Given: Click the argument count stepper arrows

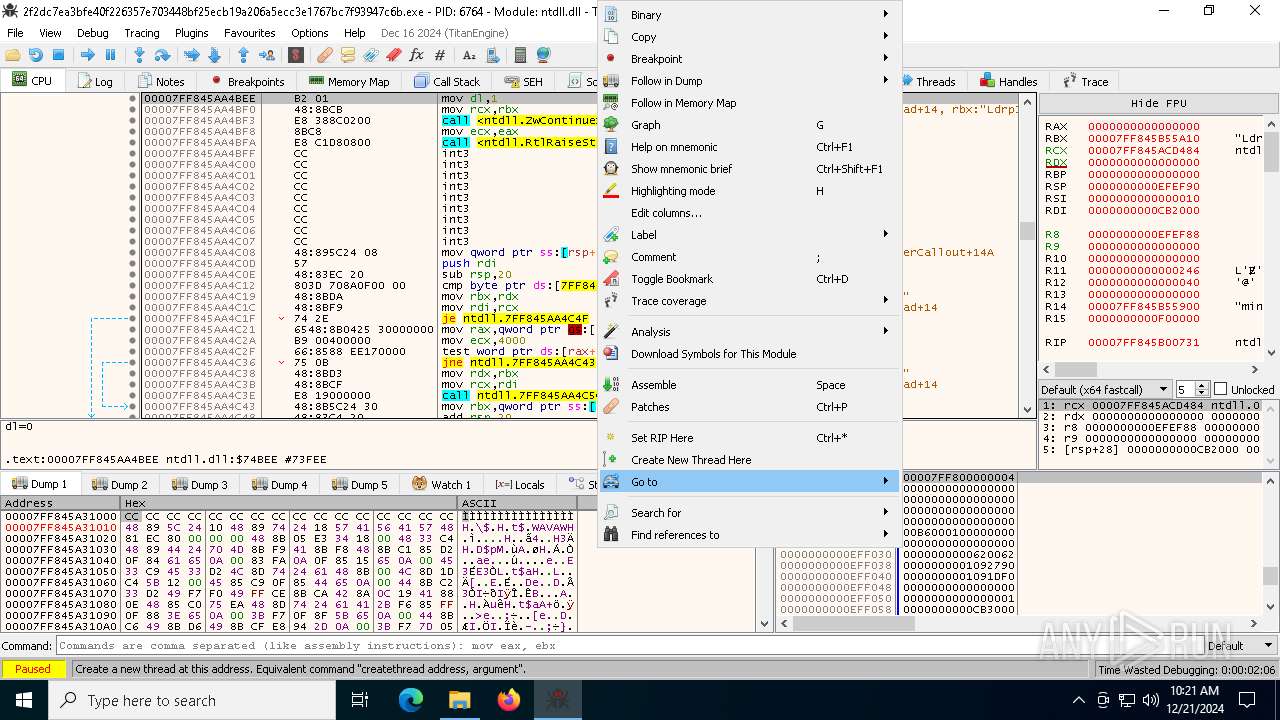Looking at the screenshot, I should click(x=1203, y=389).
